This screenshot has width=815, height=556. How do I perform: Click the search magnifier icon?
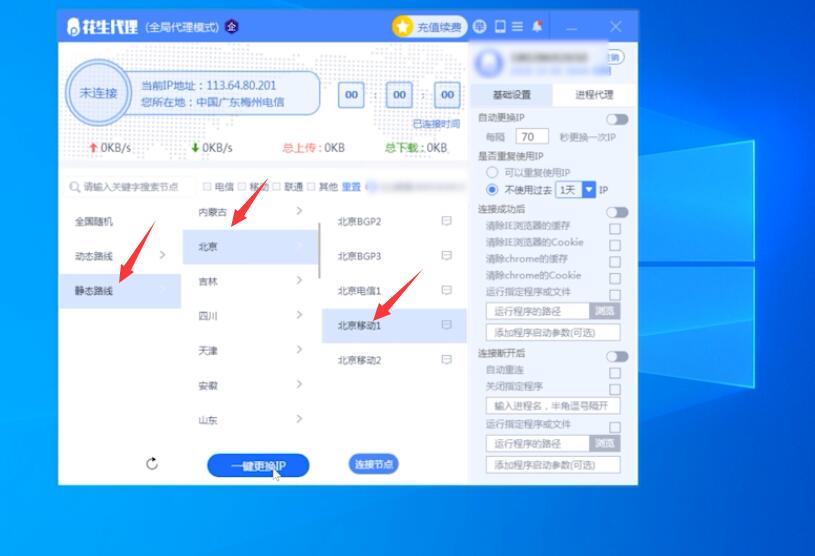(75, 187)
